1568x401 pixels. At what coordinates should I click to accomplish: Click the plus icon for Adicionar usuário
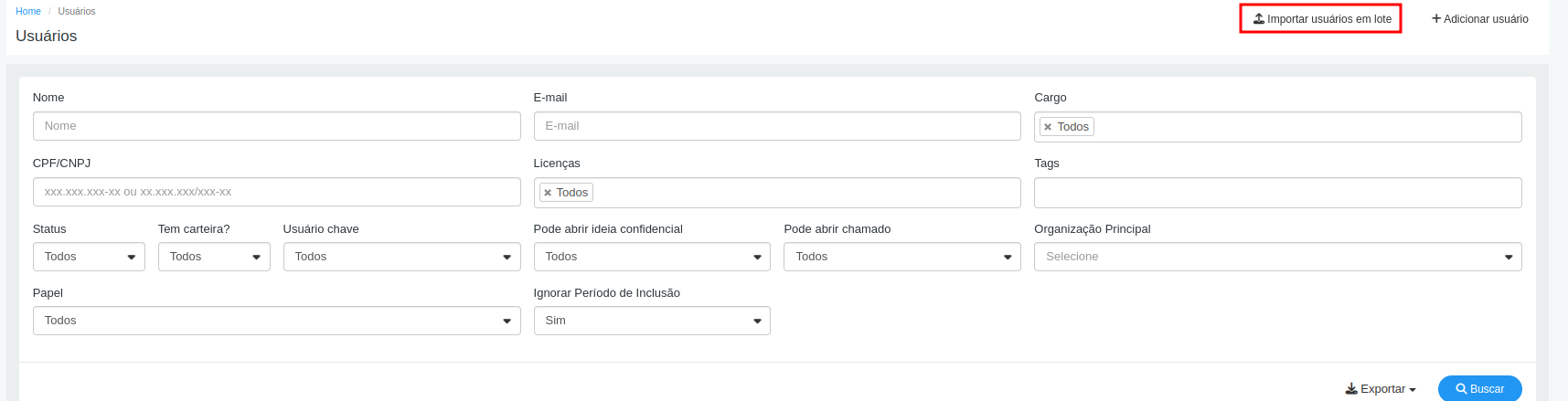[x=1436, y=18]
